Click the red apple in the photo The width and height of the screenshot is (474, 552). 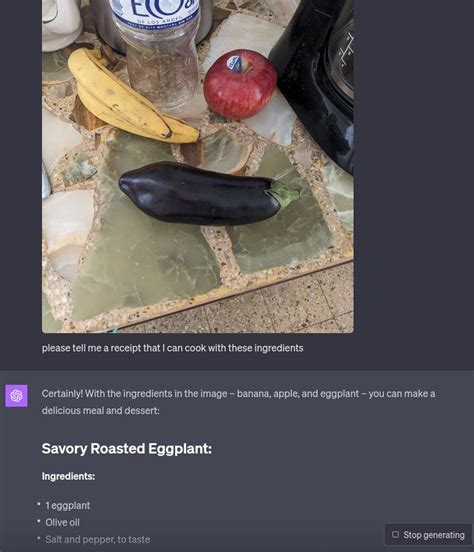[240, 84]
